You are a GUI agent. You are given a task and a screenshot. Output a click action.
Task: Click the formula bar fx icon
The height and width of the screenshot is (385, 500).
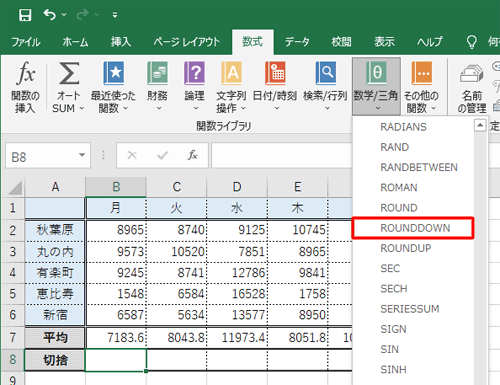click(x=193, y=155)
